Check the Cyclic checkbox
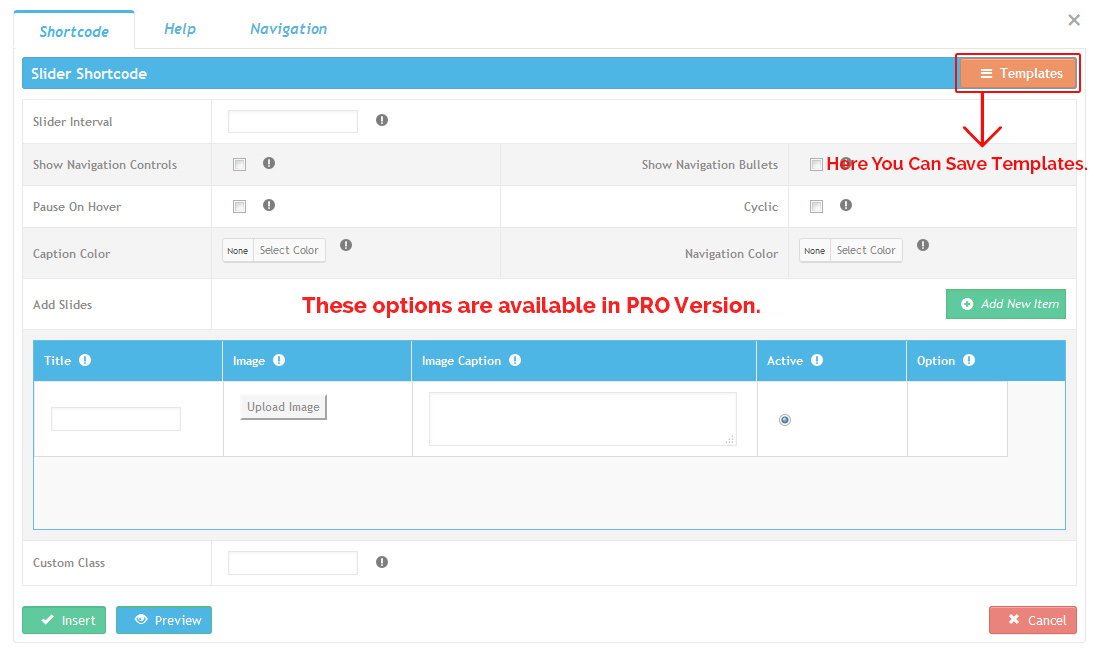This screenshot has width=1100, height=656. [816, 207]
